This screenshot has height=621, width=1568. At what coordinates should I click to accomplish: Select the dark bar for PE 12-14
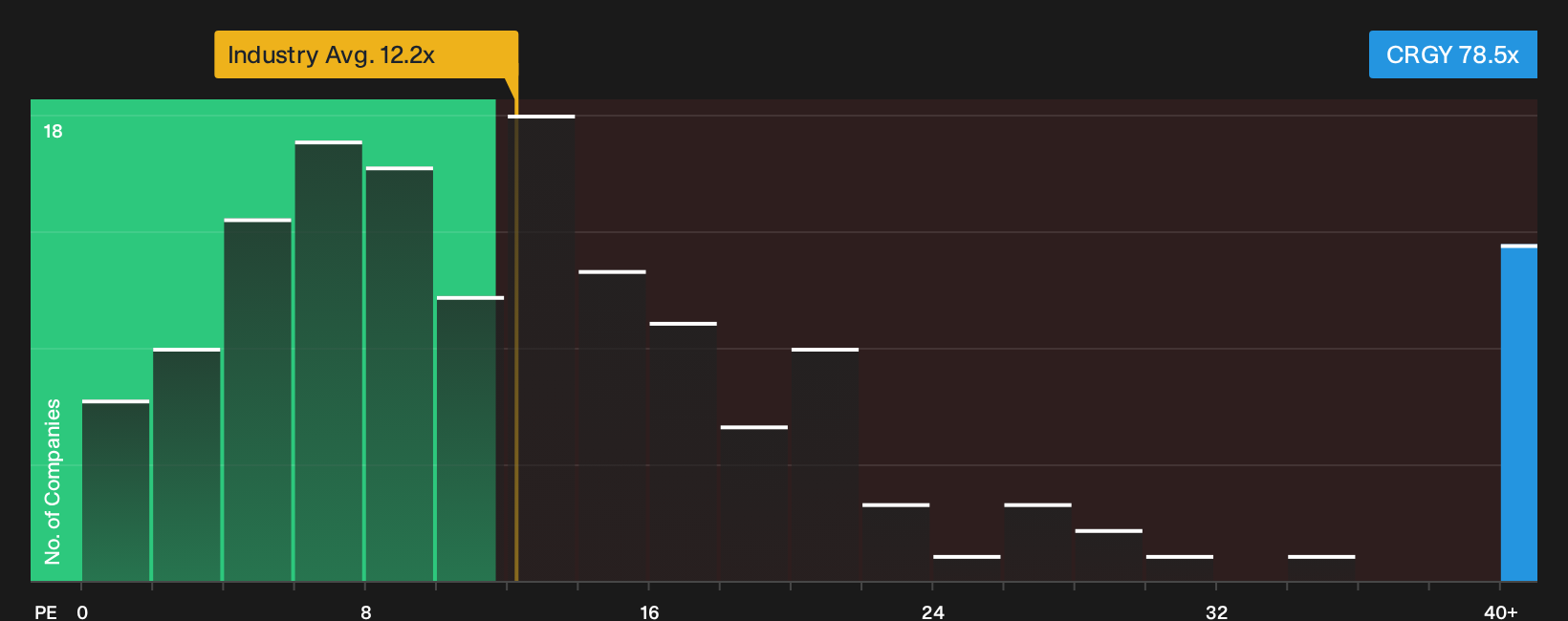coord(541,348)
